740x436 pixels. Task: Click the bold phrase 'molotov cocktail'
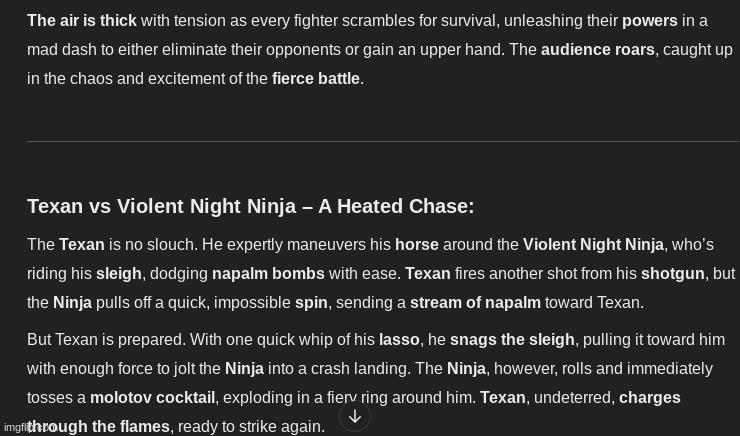click(152, 397)
